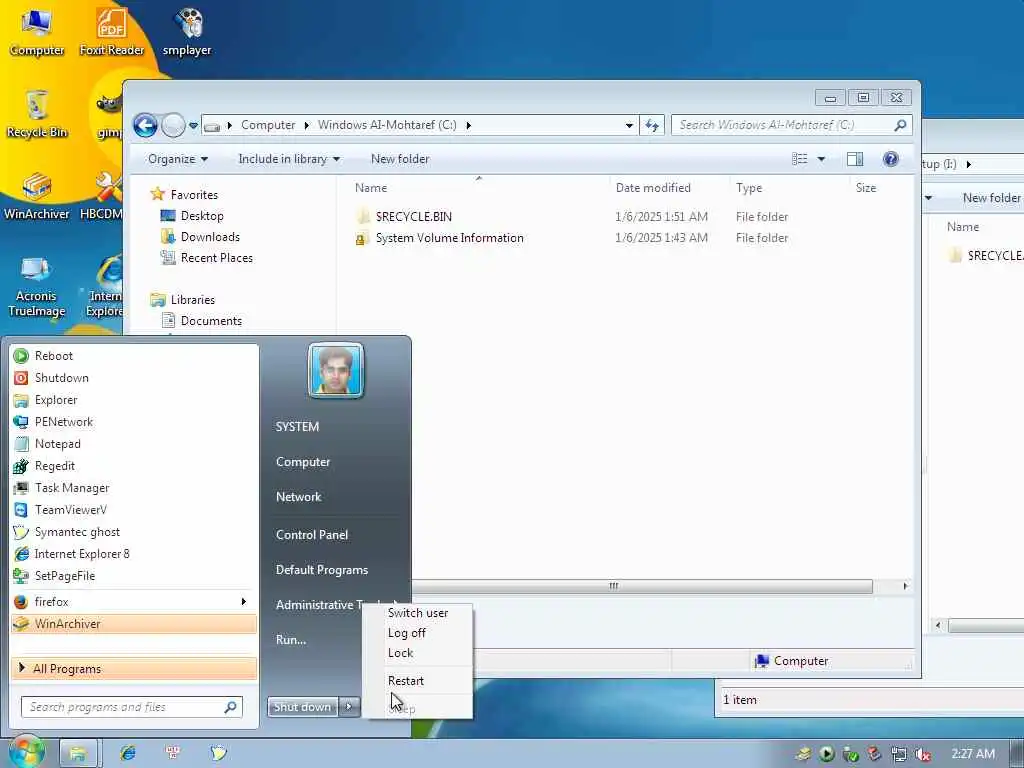Select System Volume Information folder
This screenshot has height=768, width=1024.
coord(449,238)
